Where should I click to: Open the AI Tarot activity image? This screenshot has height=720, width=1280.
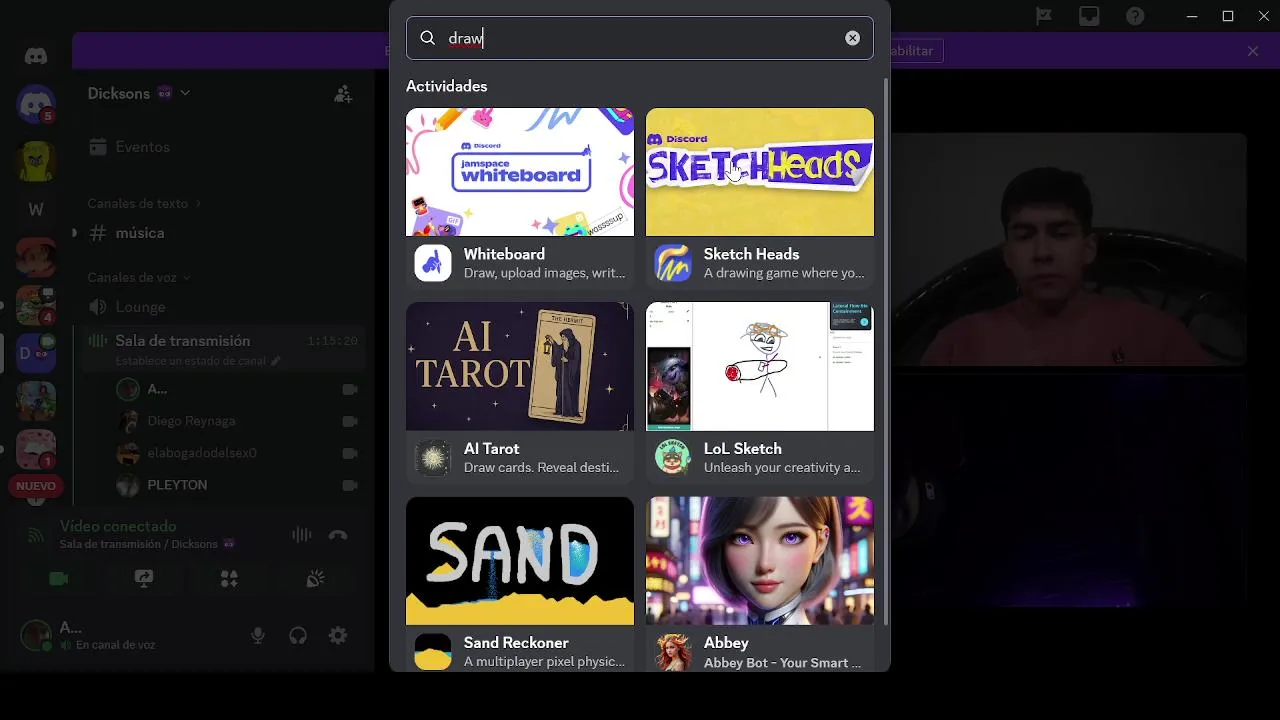pyautogui.click(x=520, y=366)
